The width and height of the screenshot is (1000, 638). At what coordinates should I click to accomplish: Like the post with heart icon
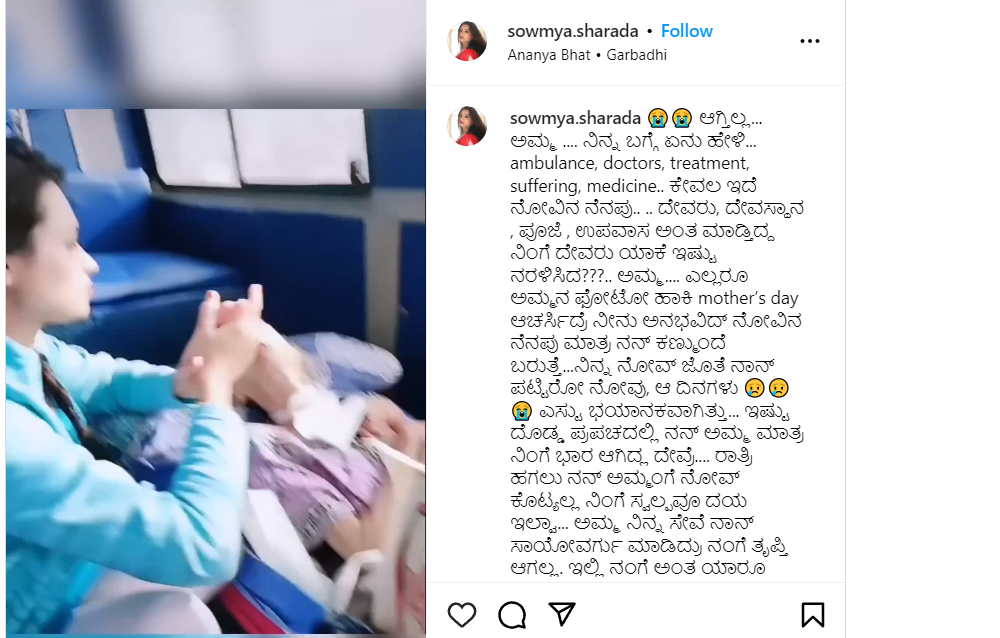[x=462, y=614]
